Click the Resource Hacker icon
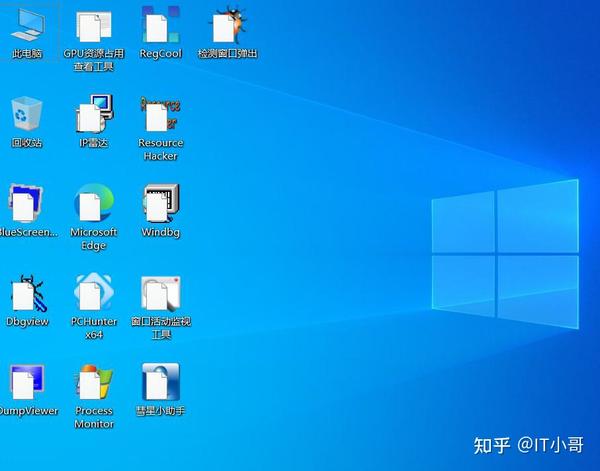The image size is (600, 471). 160,114
